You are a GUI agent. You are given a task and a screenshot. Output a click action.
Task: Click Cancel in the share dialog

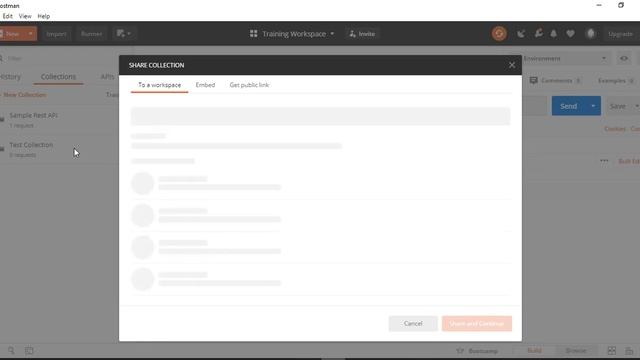click(x=413, y=323)
